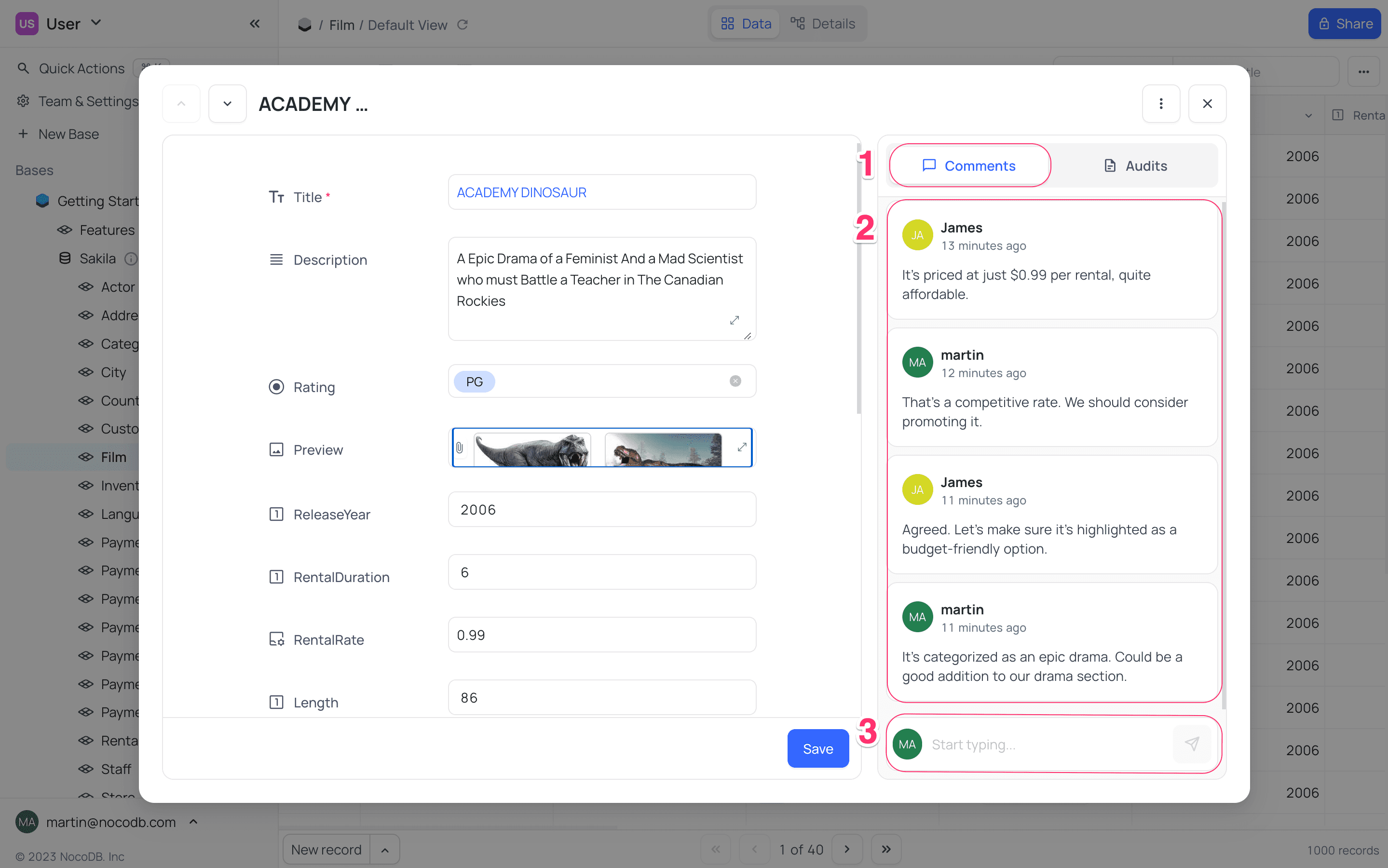1388x868 pixels.
Task: Go to the last page of records
Action: (x=886, y=849)
